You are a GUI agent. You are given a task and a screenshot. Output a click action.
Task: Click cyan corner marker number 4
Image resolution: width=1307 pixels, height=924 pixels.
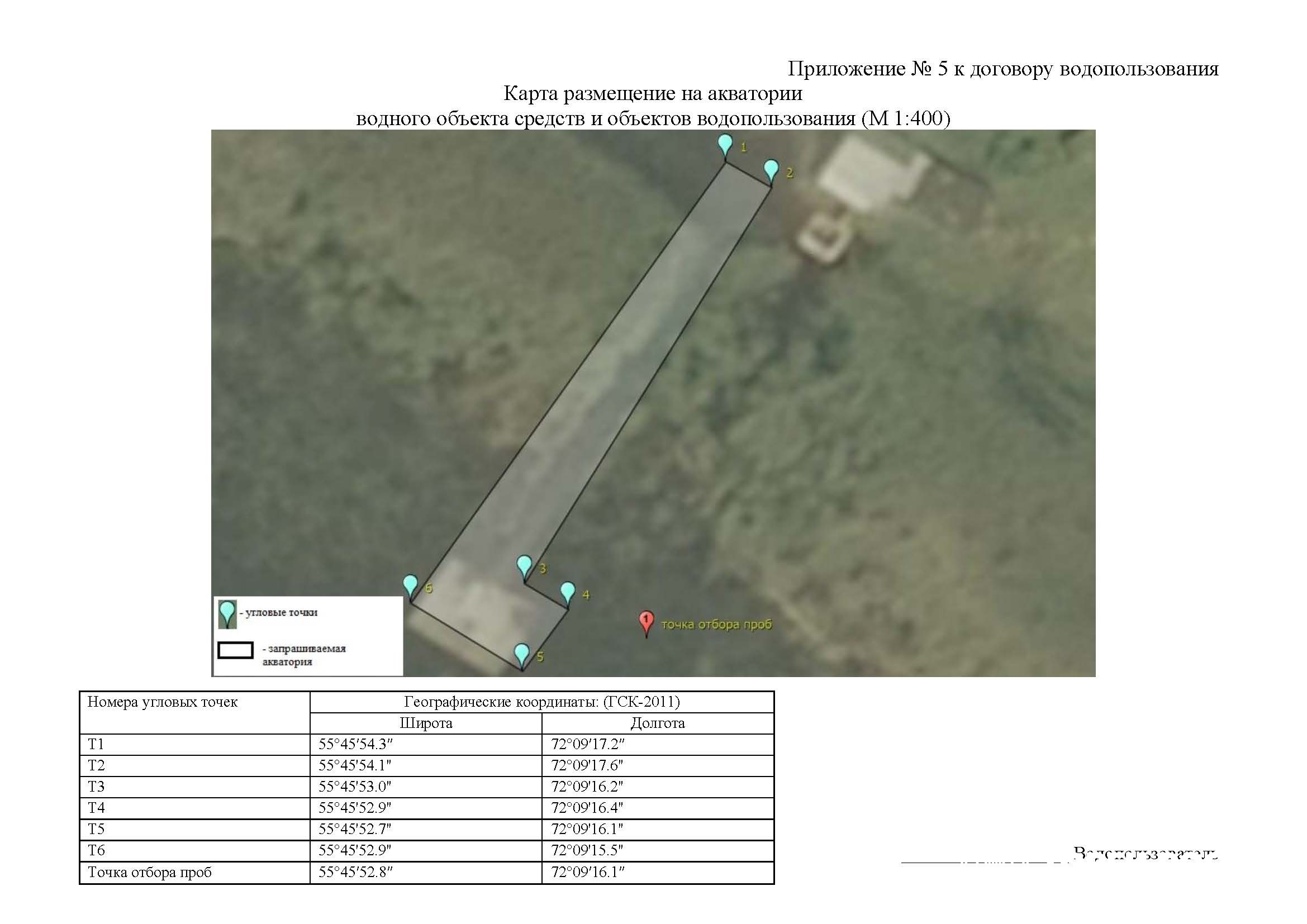pos(568,592)
